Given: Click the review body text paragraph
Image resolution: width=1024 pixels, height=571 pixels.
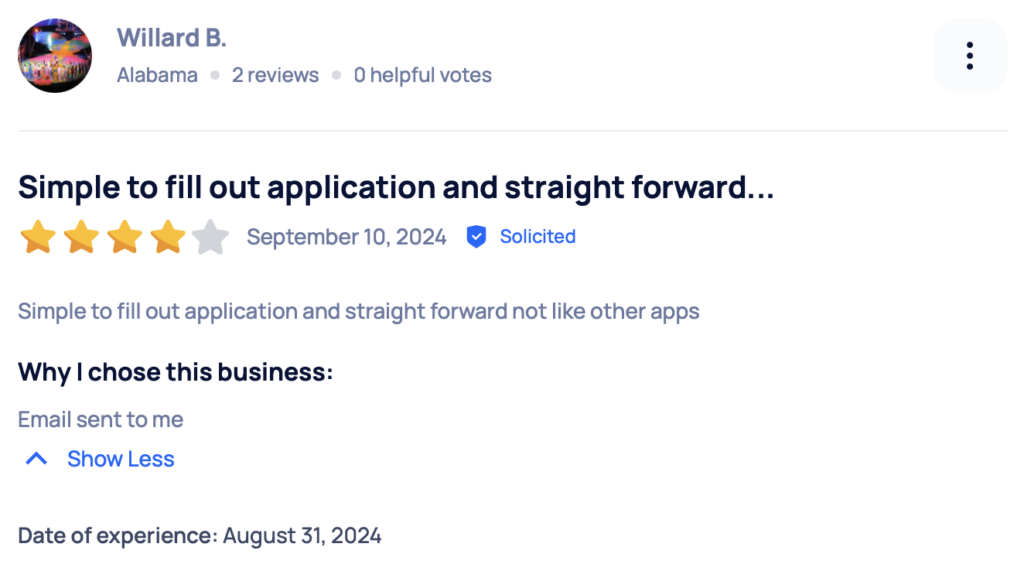Looking at the screenshot, I should click(358, 311).
